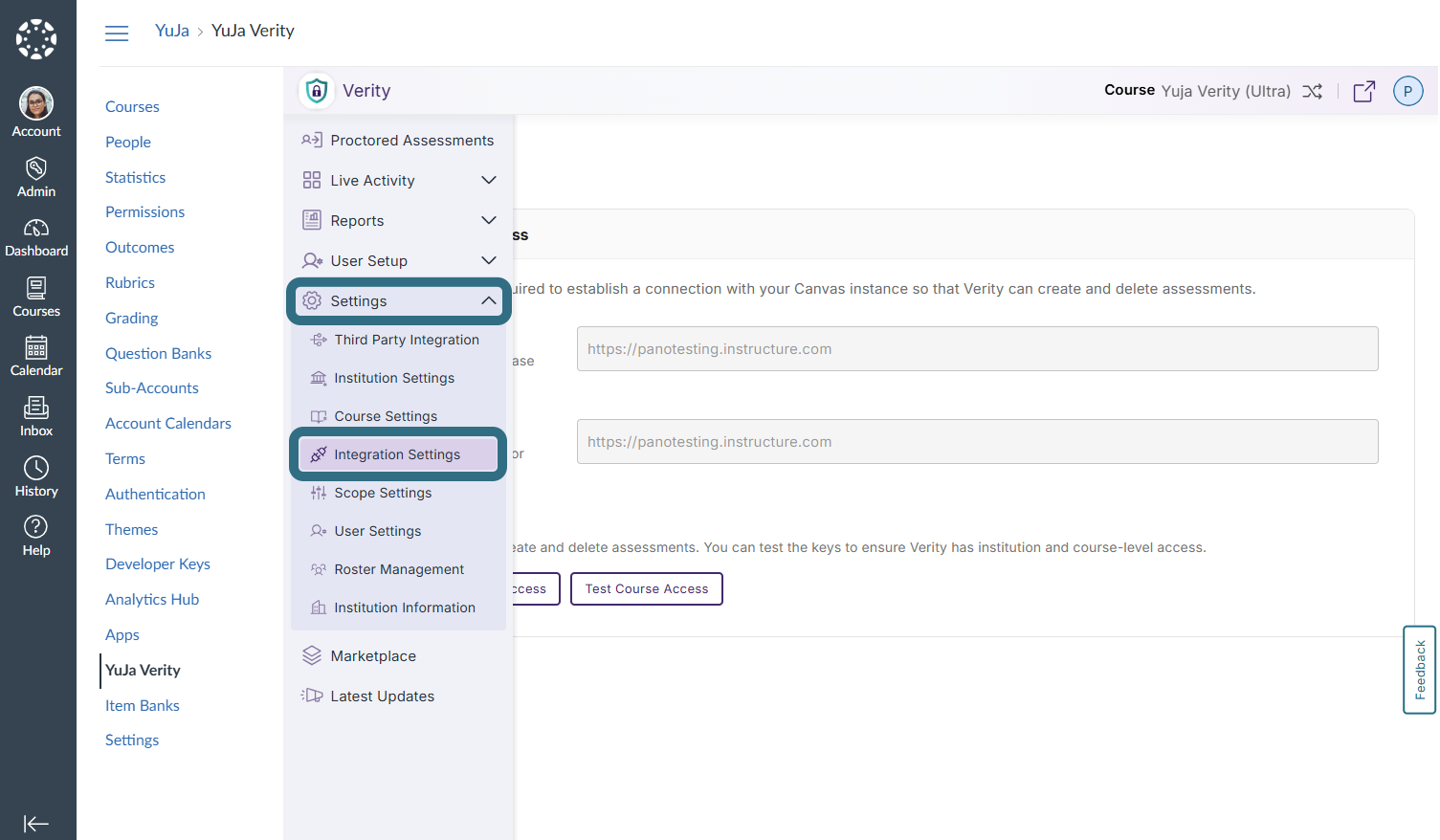Open Roster Management submenu item
1440x840 pixels.
click(x=398, y=569)
